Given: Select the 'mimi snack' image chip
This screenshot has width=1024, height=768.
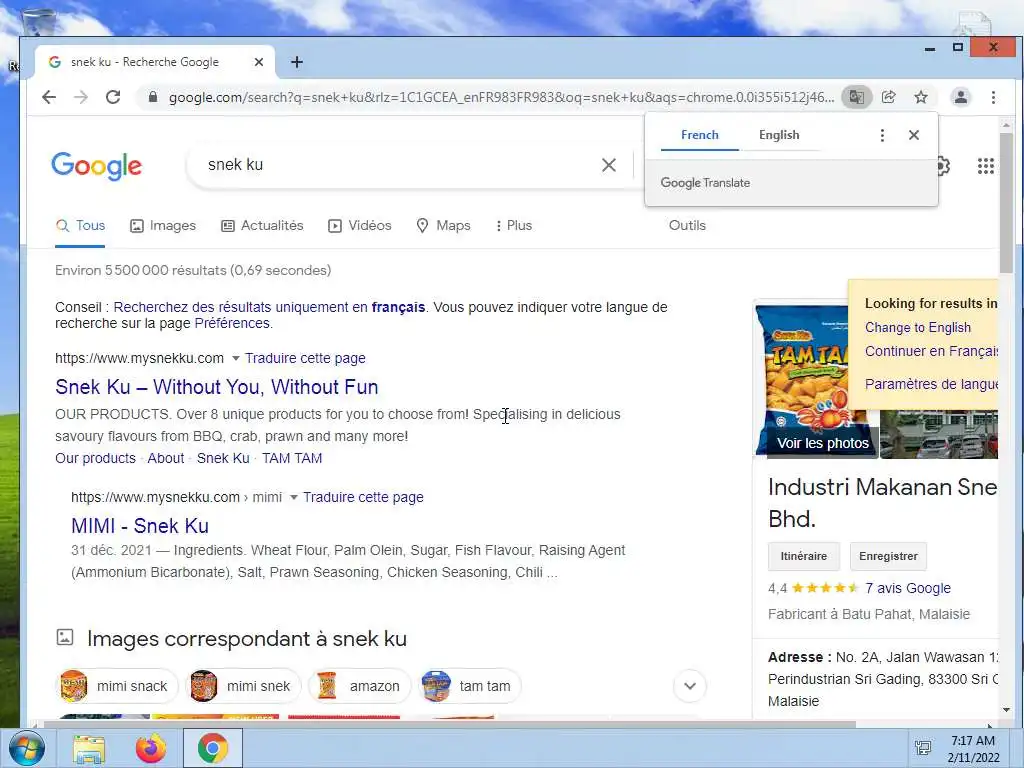Looking at the screenshot, I should 117,686.
